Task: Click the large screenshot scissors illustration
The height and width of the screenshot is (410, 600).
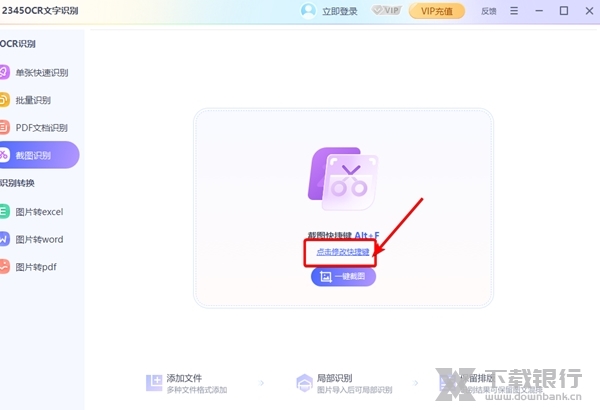Action: click(343, 179)
